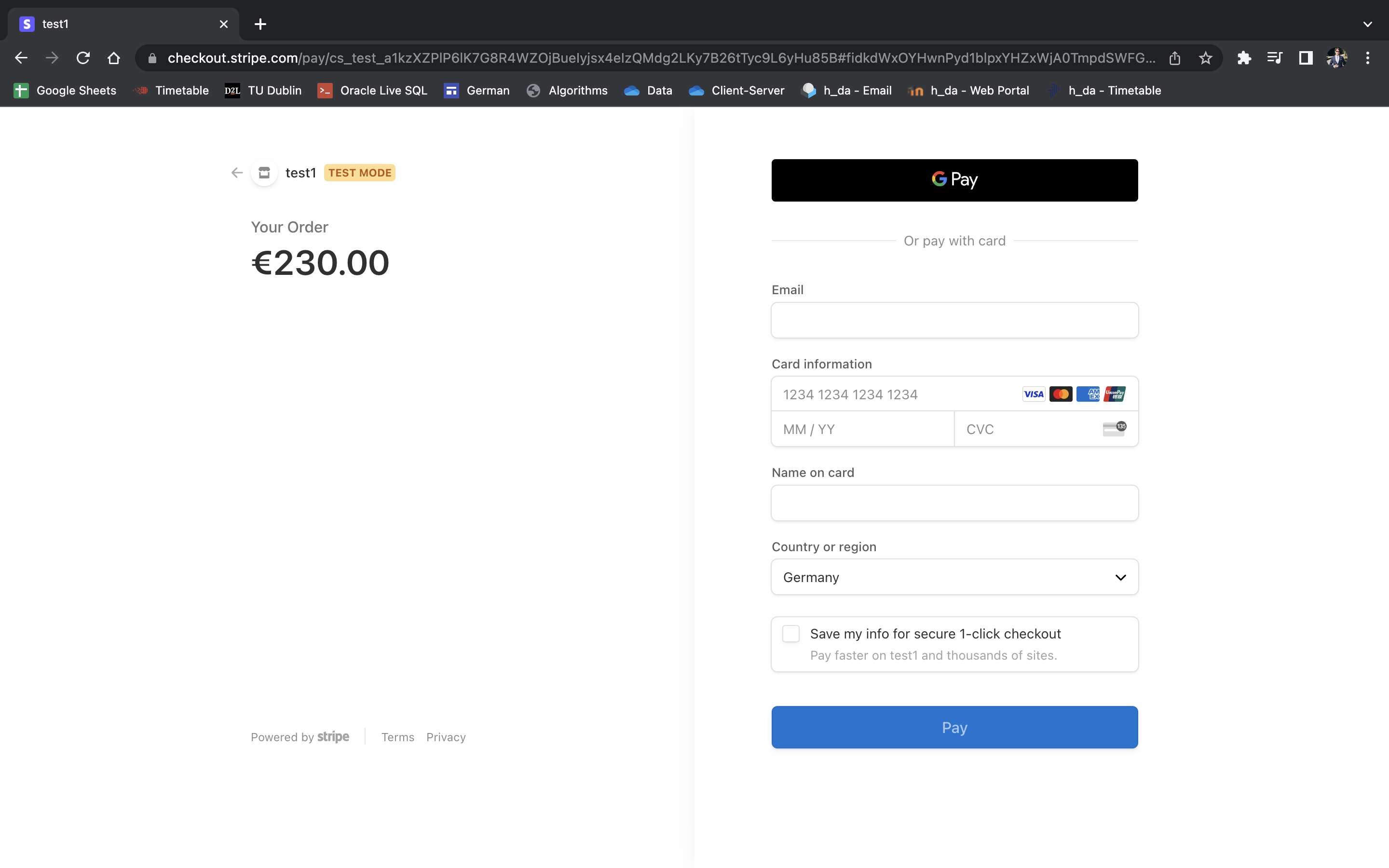
Task: Open the Chrome extensions puzzle icon
Action: coord(1244,58)
